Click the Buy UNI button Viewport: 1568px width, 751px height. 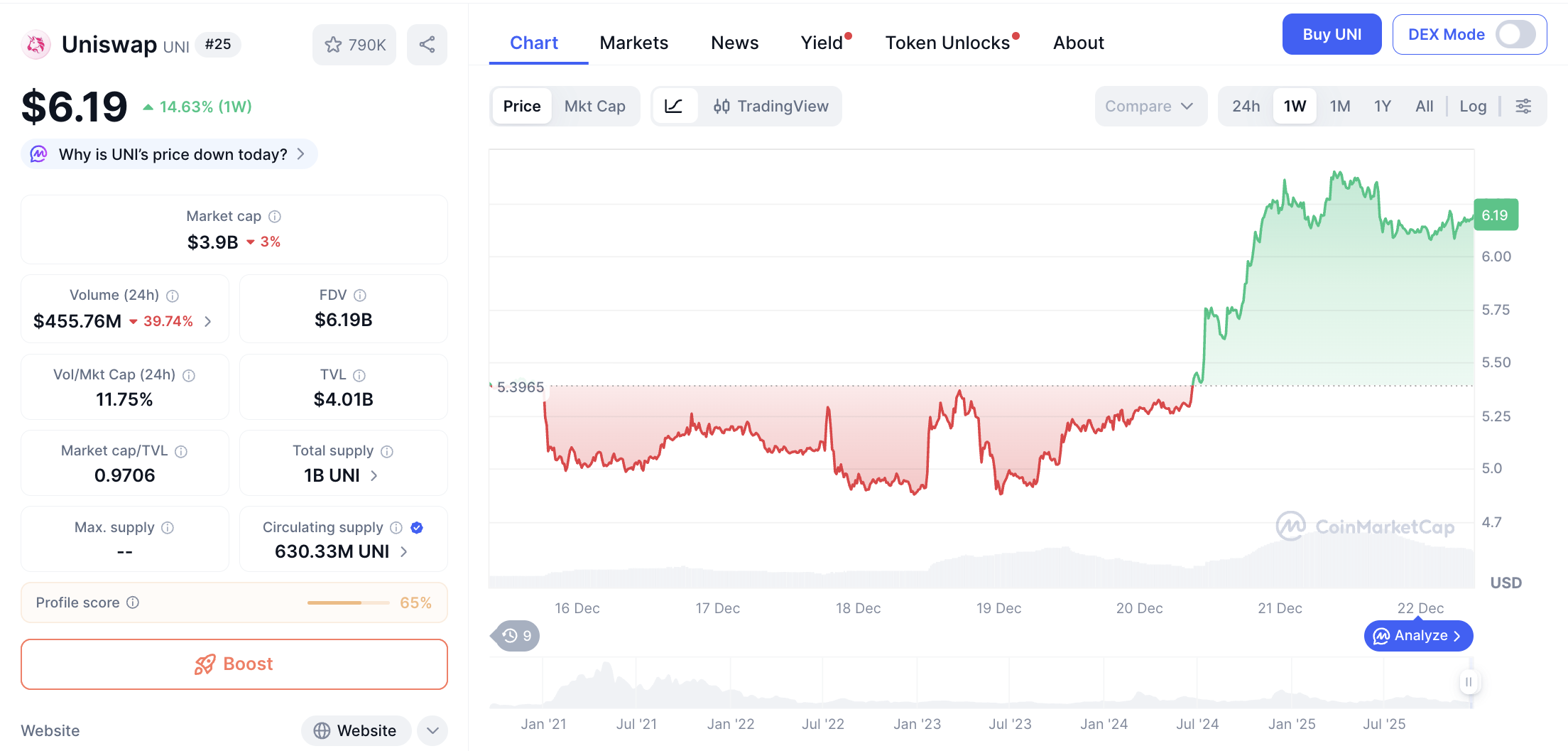click(1332, 34)
